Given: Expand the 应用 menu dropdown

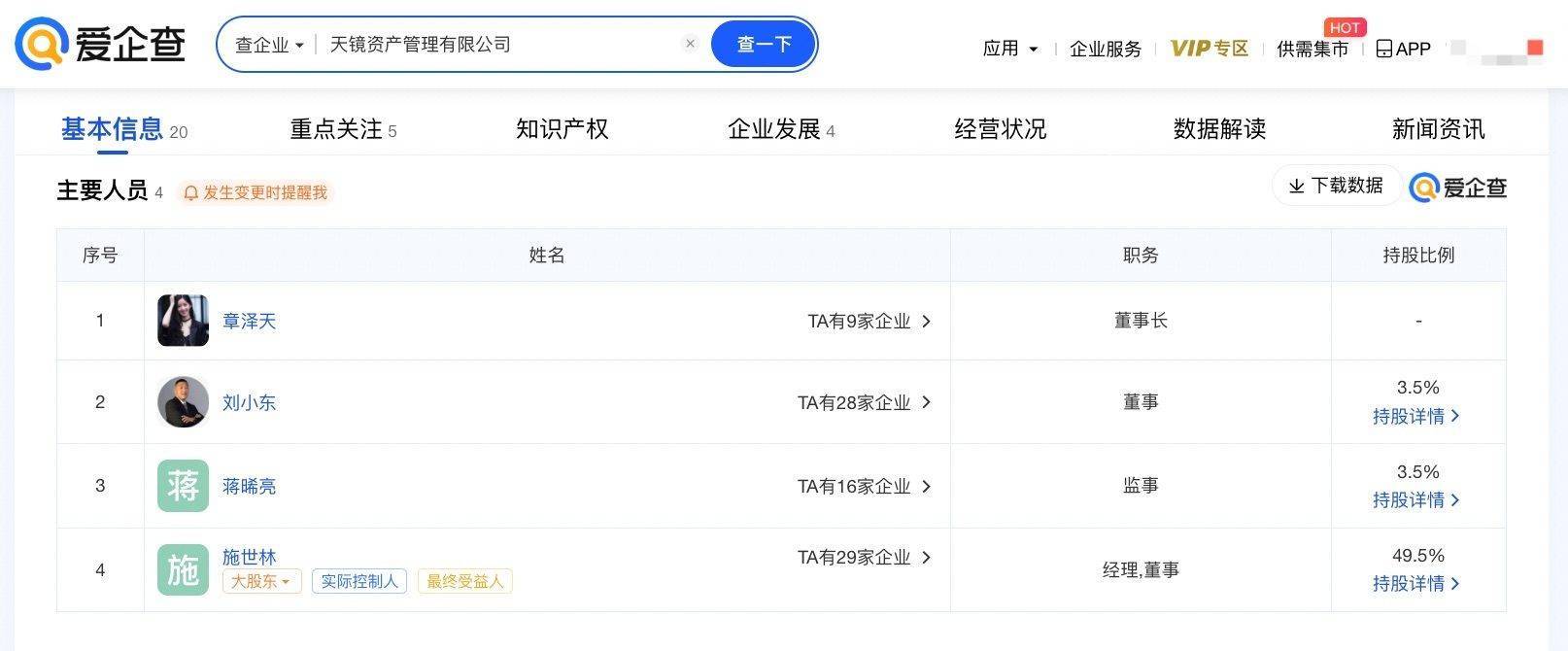Looking at the screenshot, I should coord(1010,49).
